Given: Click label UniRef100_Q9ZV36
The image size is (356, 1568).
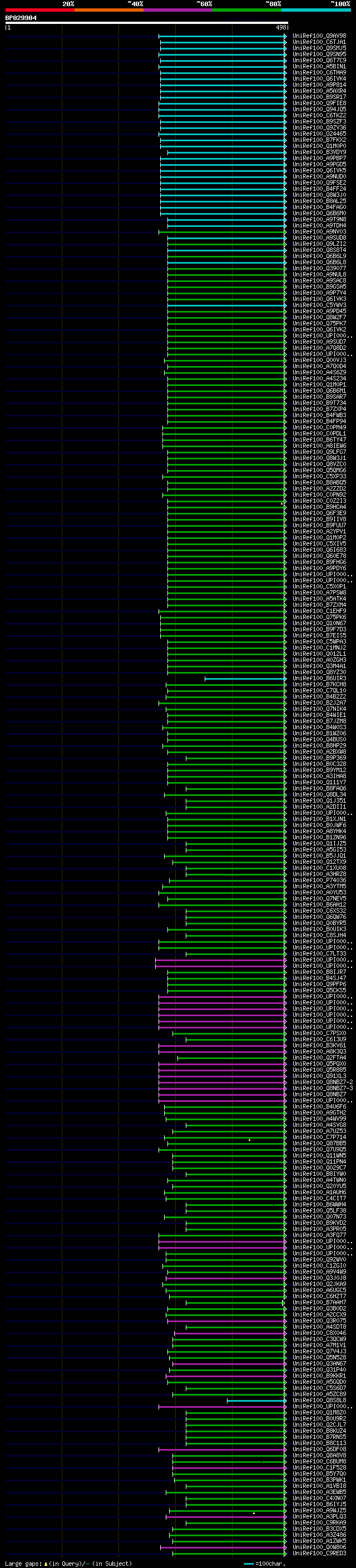Looking at the screenshot, I should point(319,128).
